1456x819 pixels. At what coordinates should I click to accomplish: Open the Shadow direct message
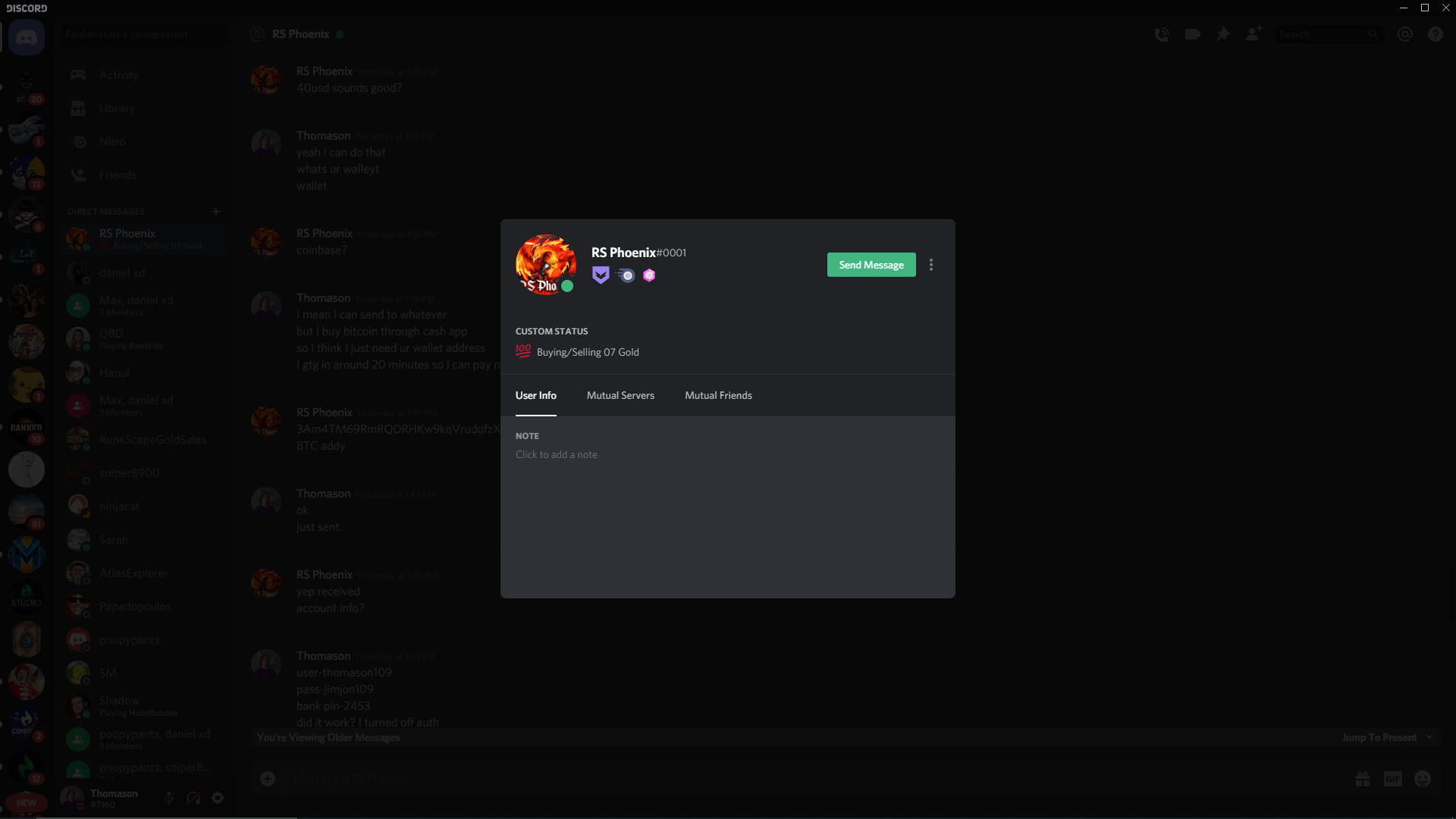click(x=144, y=706)
